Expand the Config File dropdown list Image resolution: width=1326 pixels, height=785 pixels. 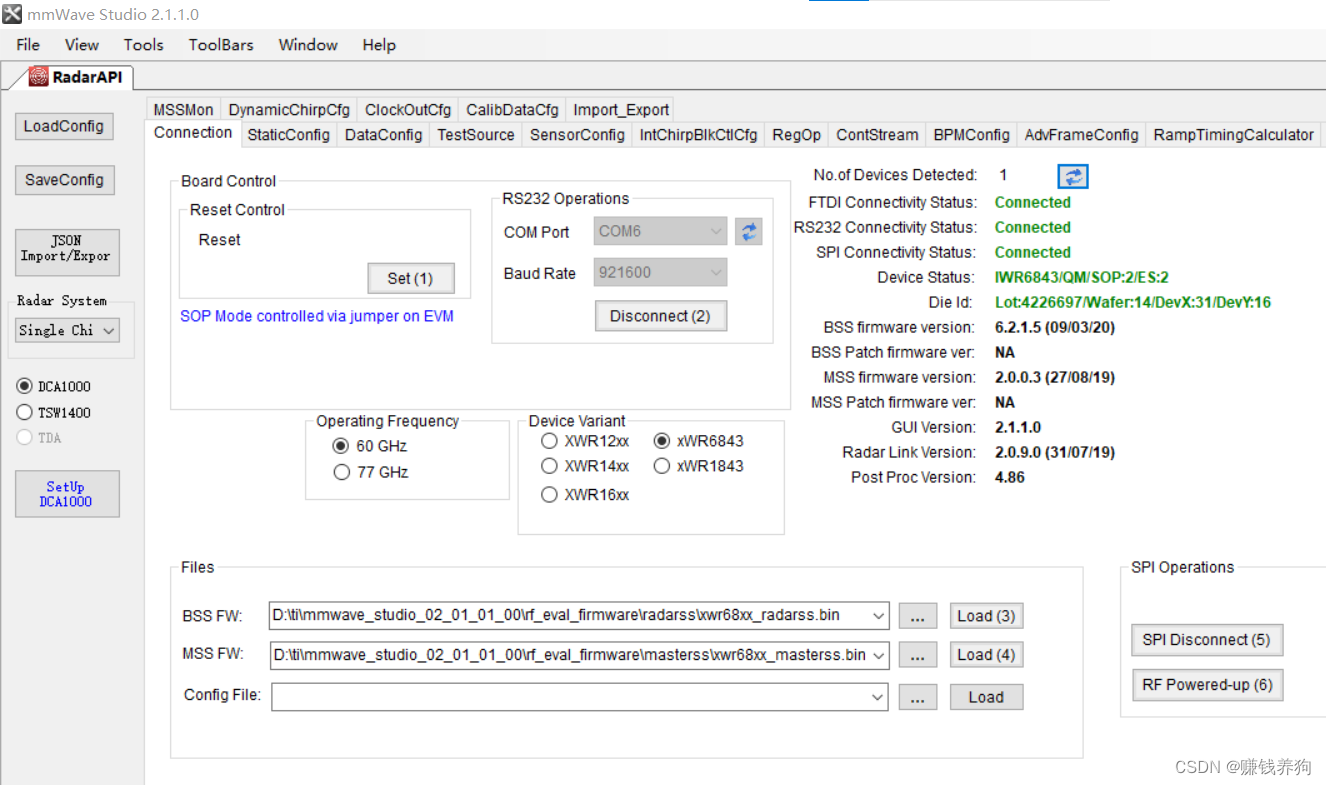[877, 697]
